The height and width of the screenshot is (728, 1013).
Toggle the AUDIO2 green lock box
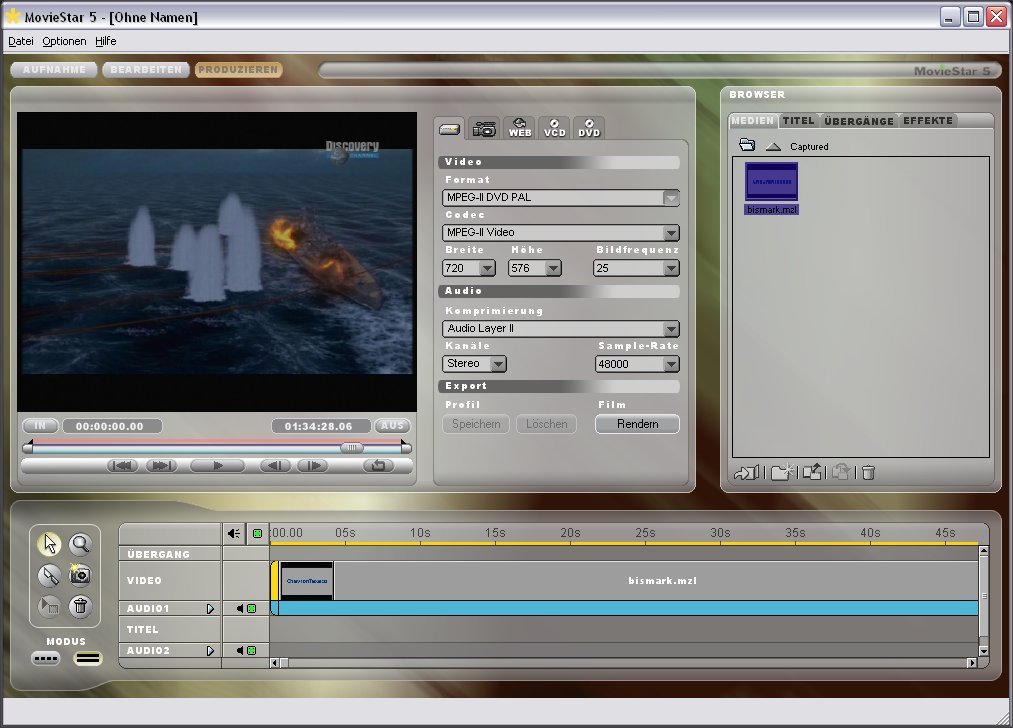[x=252, y=651]
